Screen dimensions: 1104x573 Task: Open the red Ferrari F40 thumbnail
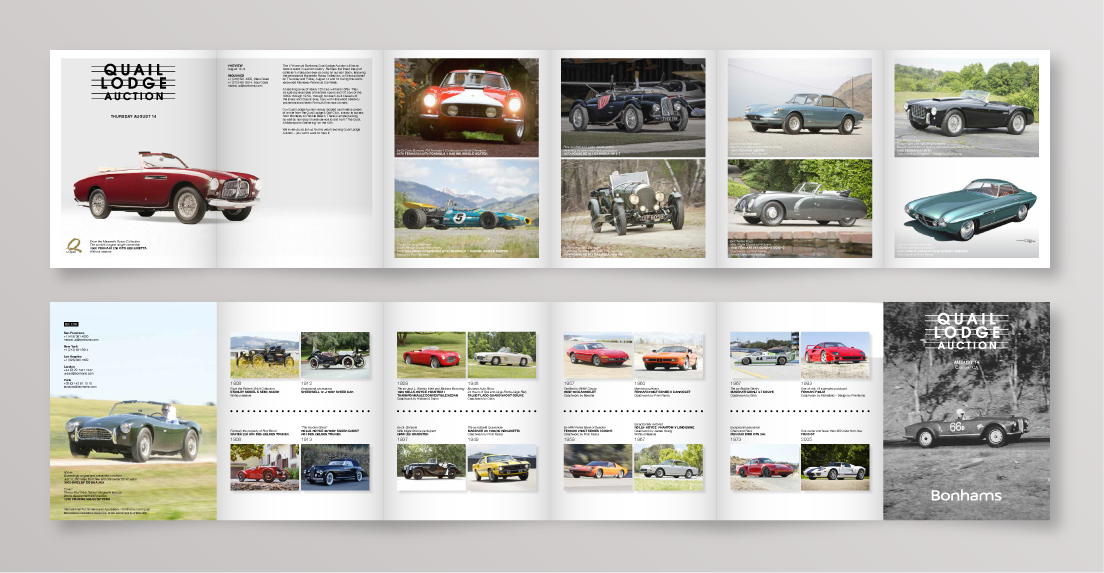tap(835, 355)
